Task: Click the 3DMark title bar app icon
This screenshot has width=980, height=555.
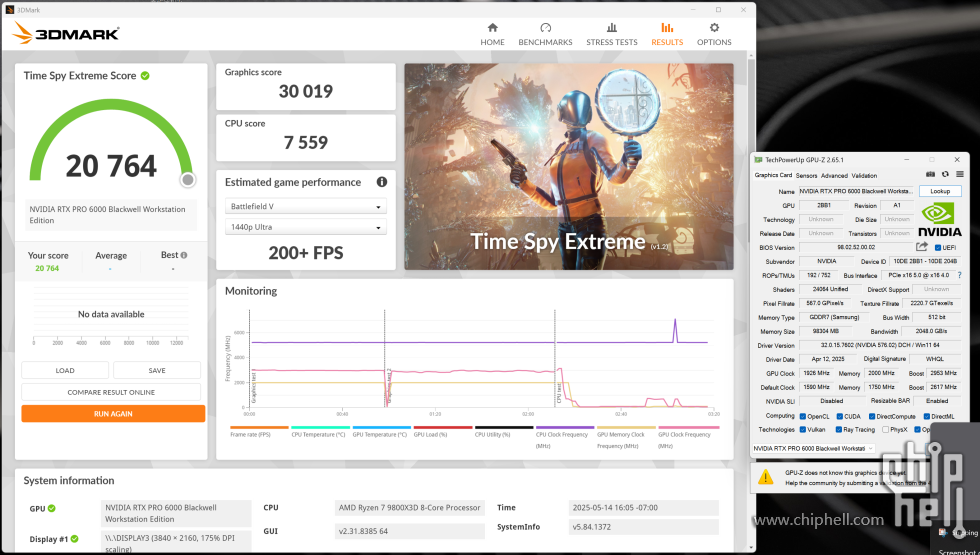Action: (x=9, y=10)
